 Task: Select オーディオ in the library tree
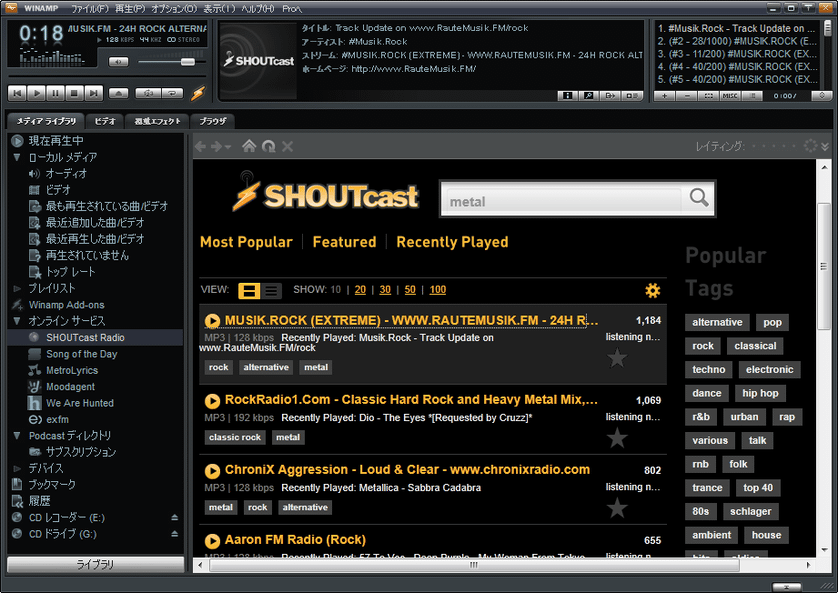(66, 174)
